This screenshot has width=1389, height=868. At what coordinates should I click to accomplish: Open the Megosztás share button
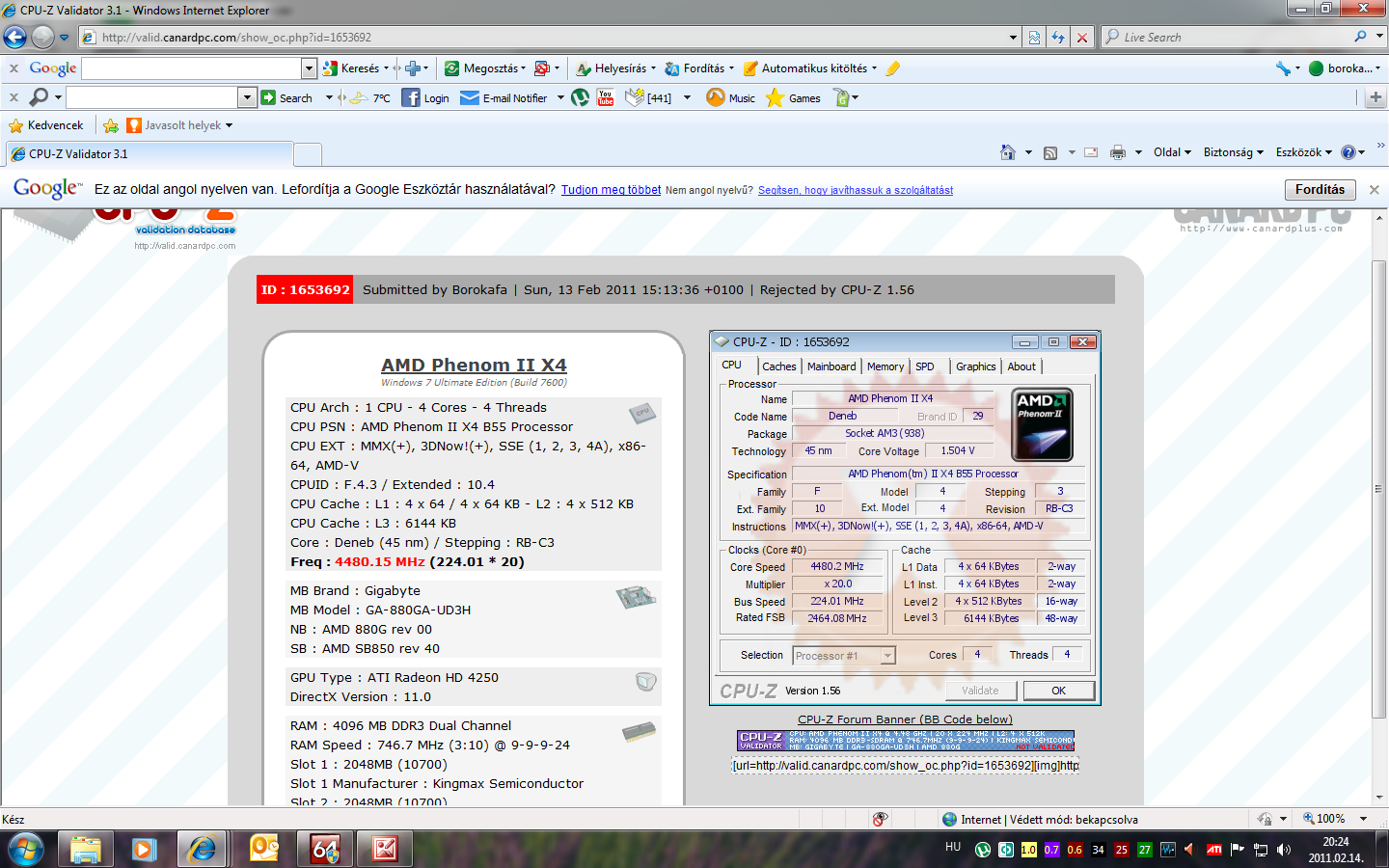pyautogui.click(x=484, y=68)
